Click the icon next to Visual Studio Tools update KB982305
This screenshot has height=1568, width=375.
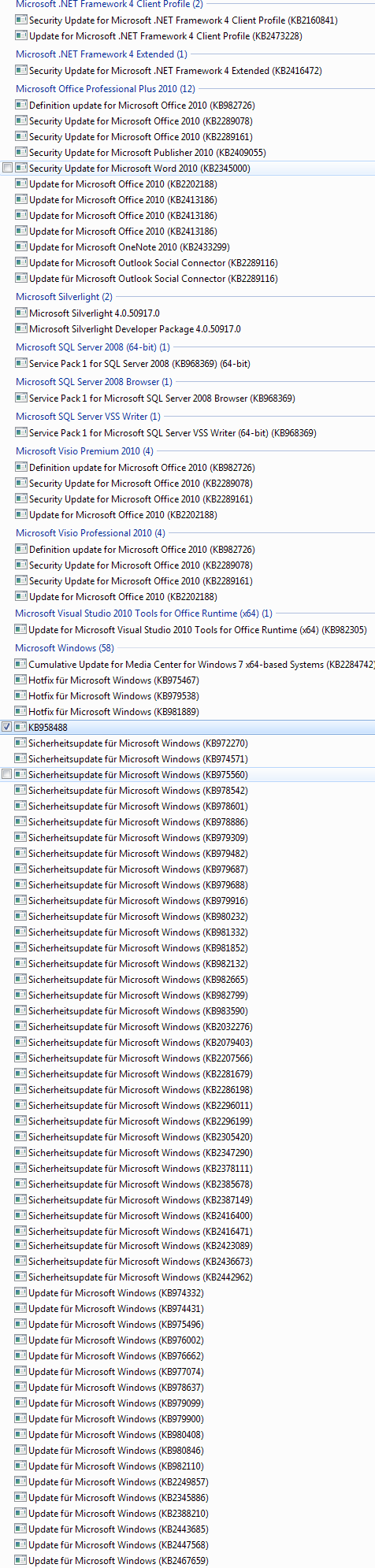pos(20,630)
